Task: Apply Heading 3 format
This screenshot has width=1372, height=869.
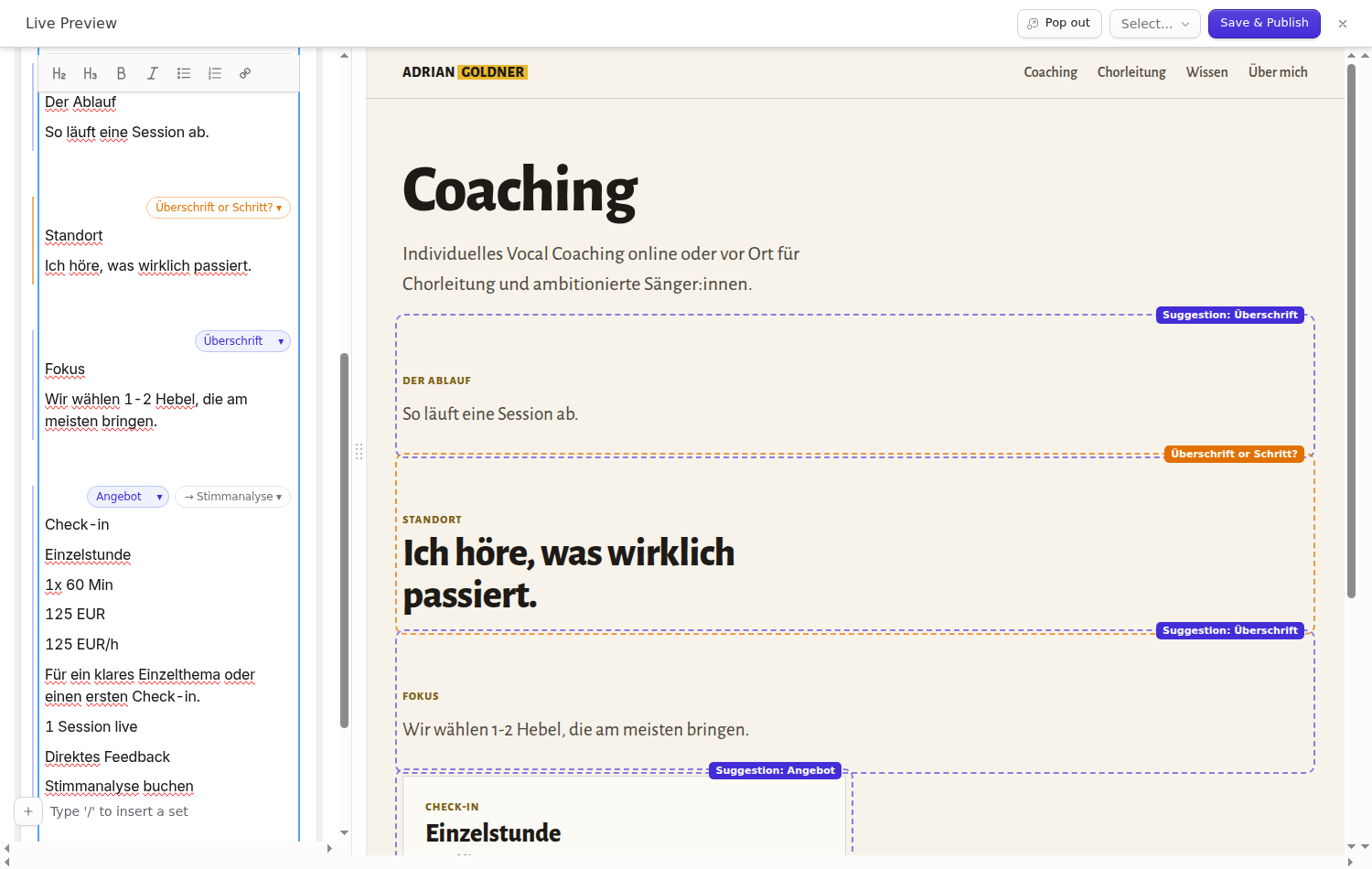Action: coord(91,74)
